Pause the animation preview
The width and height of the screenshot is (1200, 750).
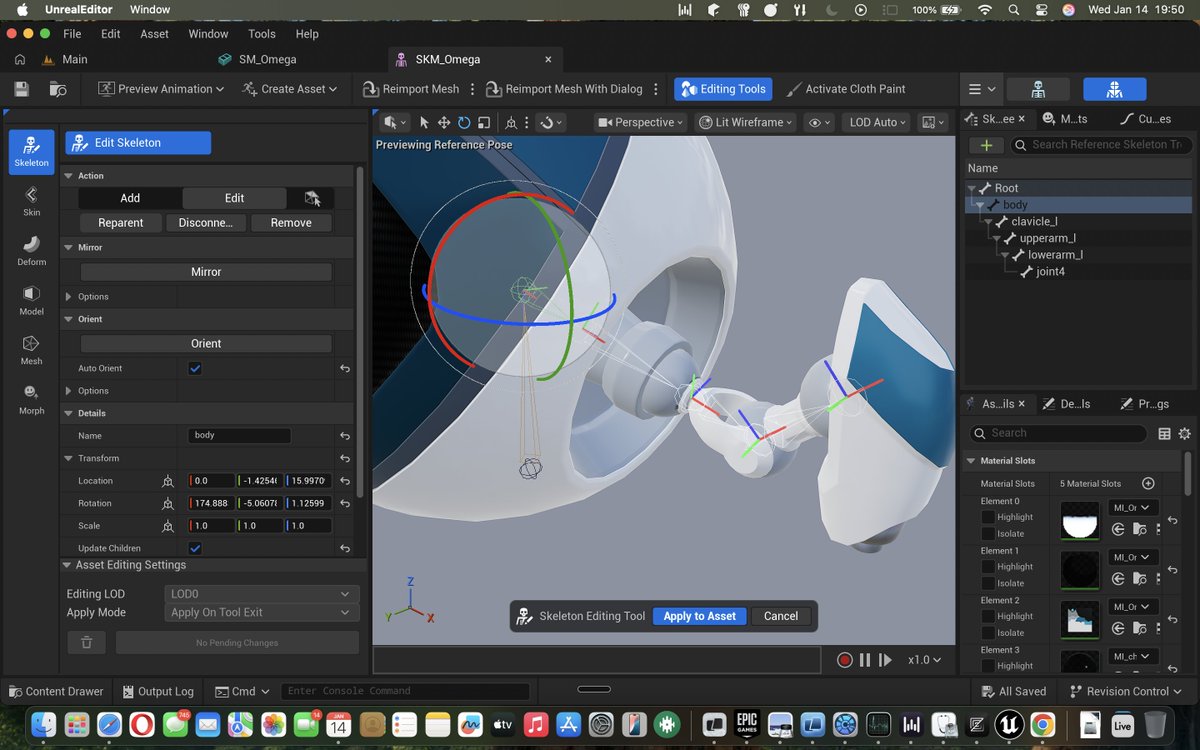pyautogui.click(x=865, y=660)
